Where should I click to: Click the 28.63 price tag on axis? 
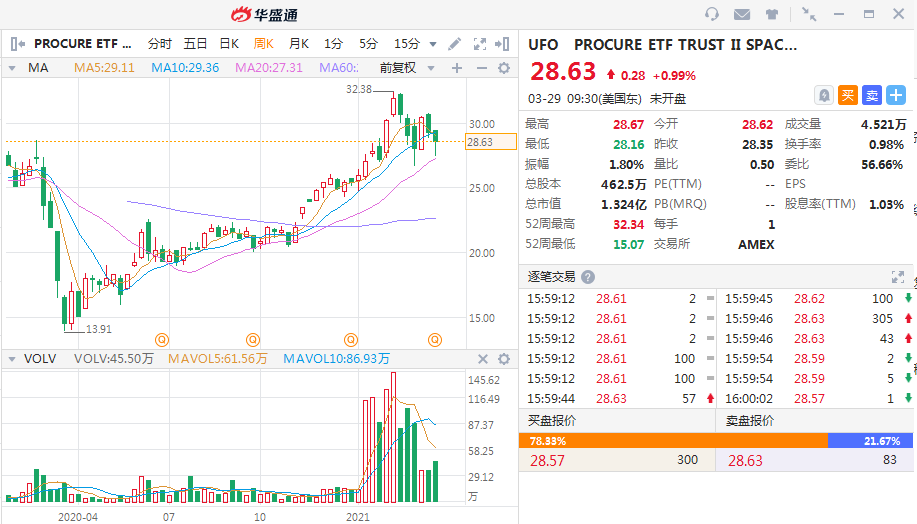[x=491, y=142]
